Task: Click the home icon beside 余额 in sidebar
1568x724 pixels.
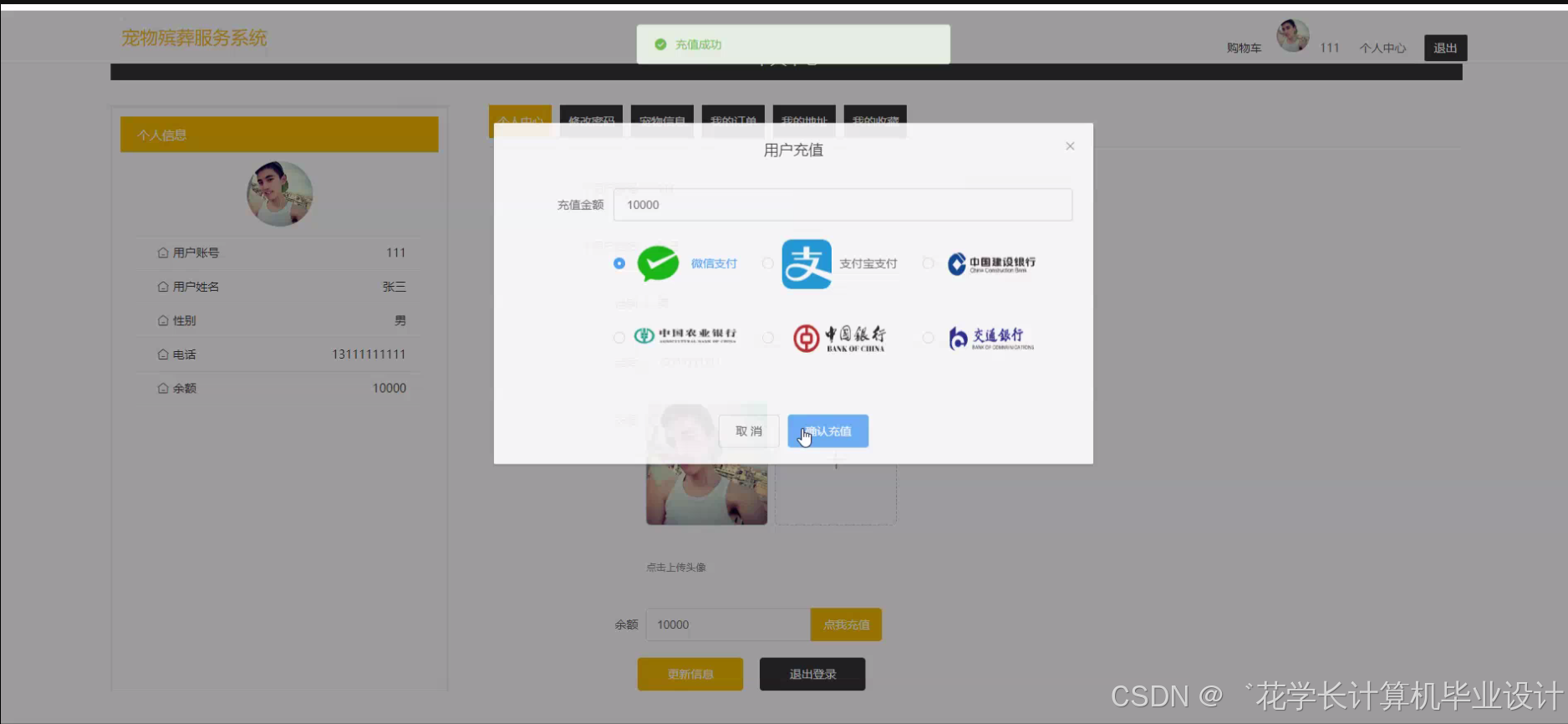Action: pos(163,388)
